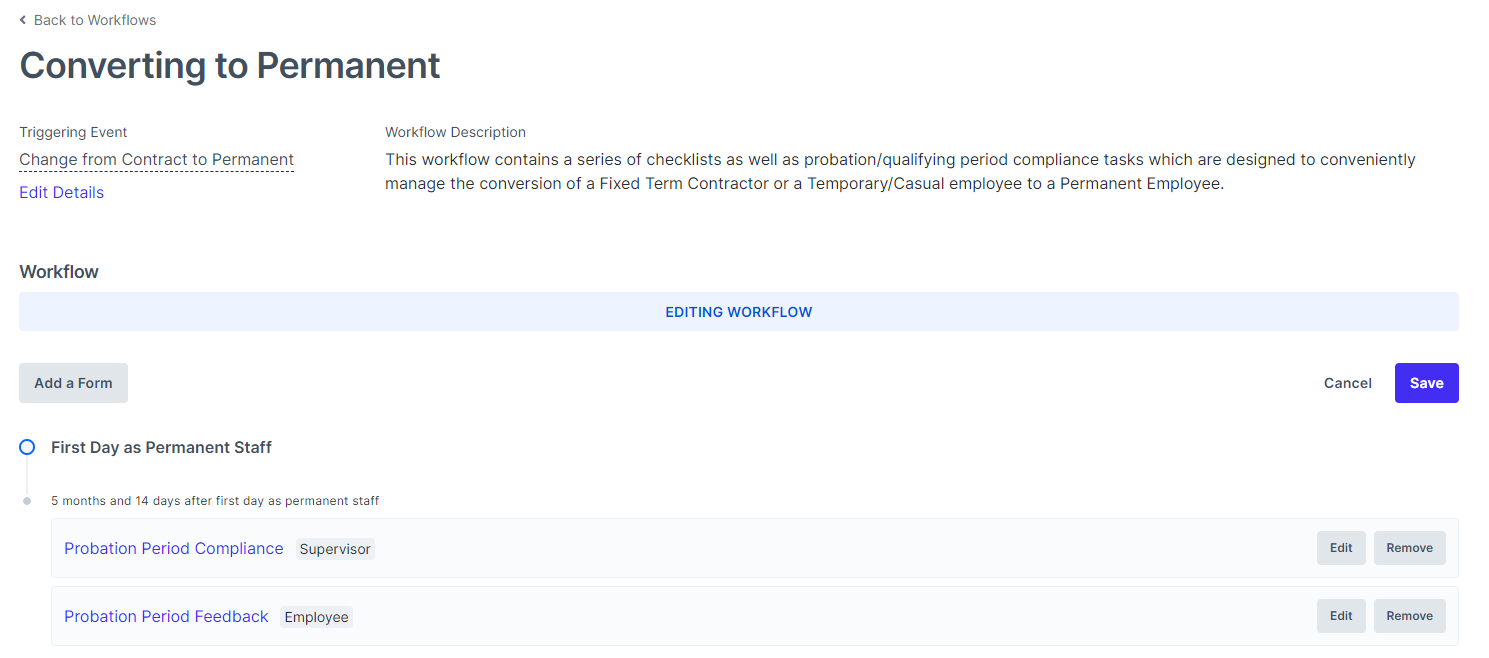Open the Probation Period Compliance form
The height and width of the screenshot is (658, 1489).
tap(173, 548)
